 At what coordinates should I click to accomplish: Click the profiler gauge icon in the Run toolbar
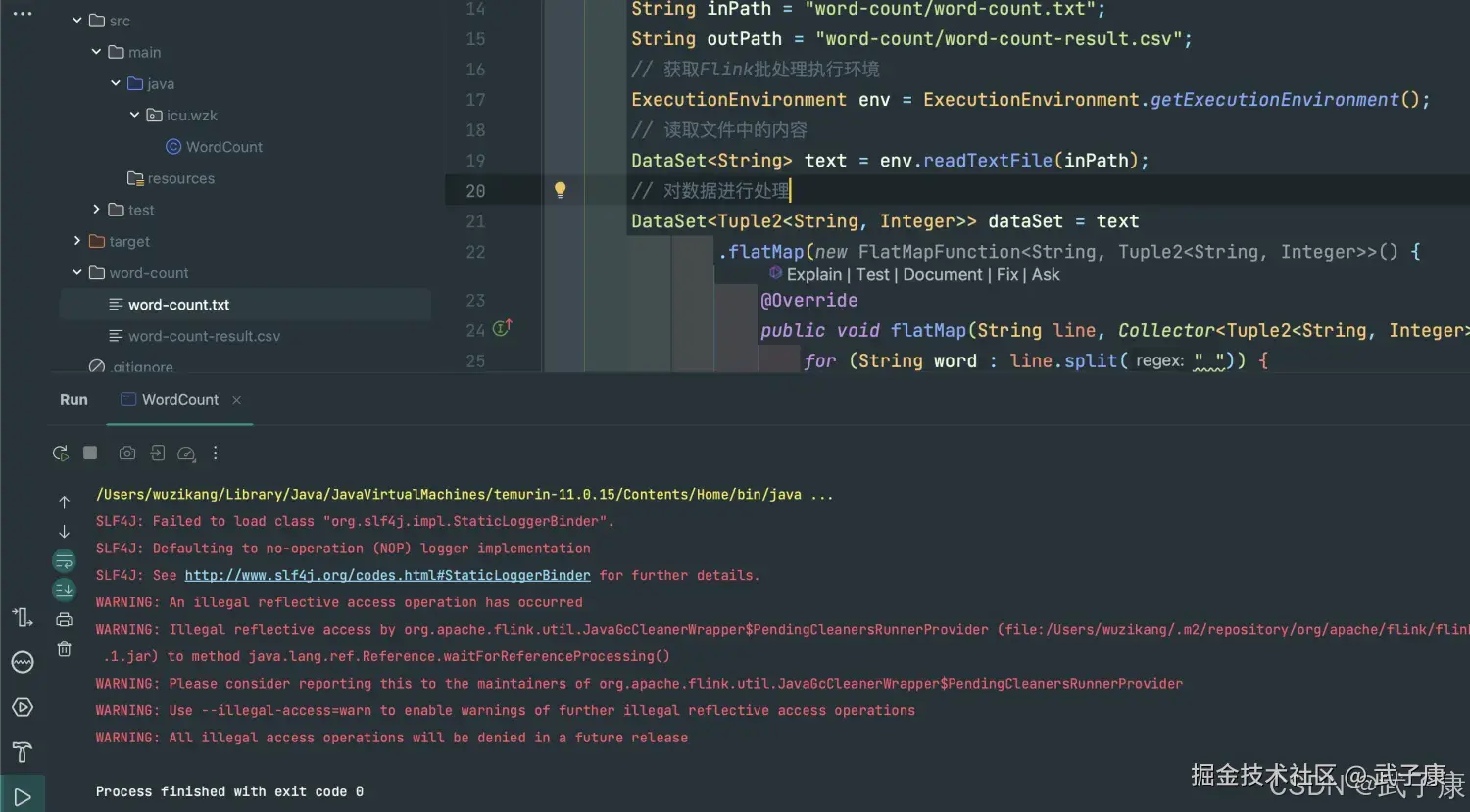(186, 454)
